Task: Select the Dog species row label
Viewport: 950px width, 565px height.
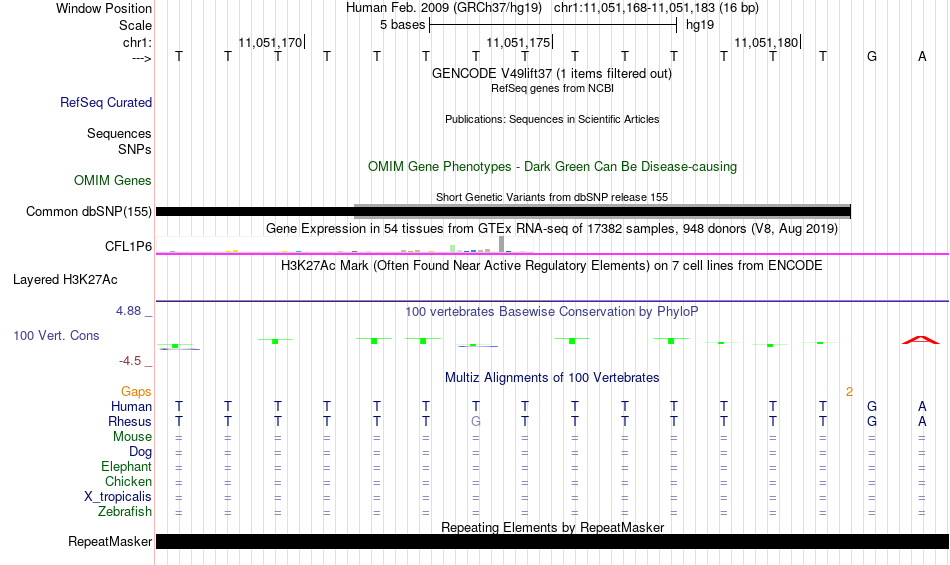Action: pos(141,451)
